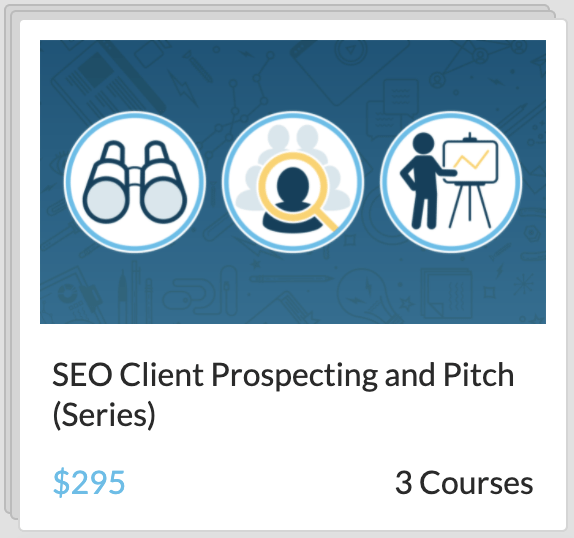The height and width of the screenshot is (538, 574).
Task: Click the standing presenter figure
Action: coord(425,181)
